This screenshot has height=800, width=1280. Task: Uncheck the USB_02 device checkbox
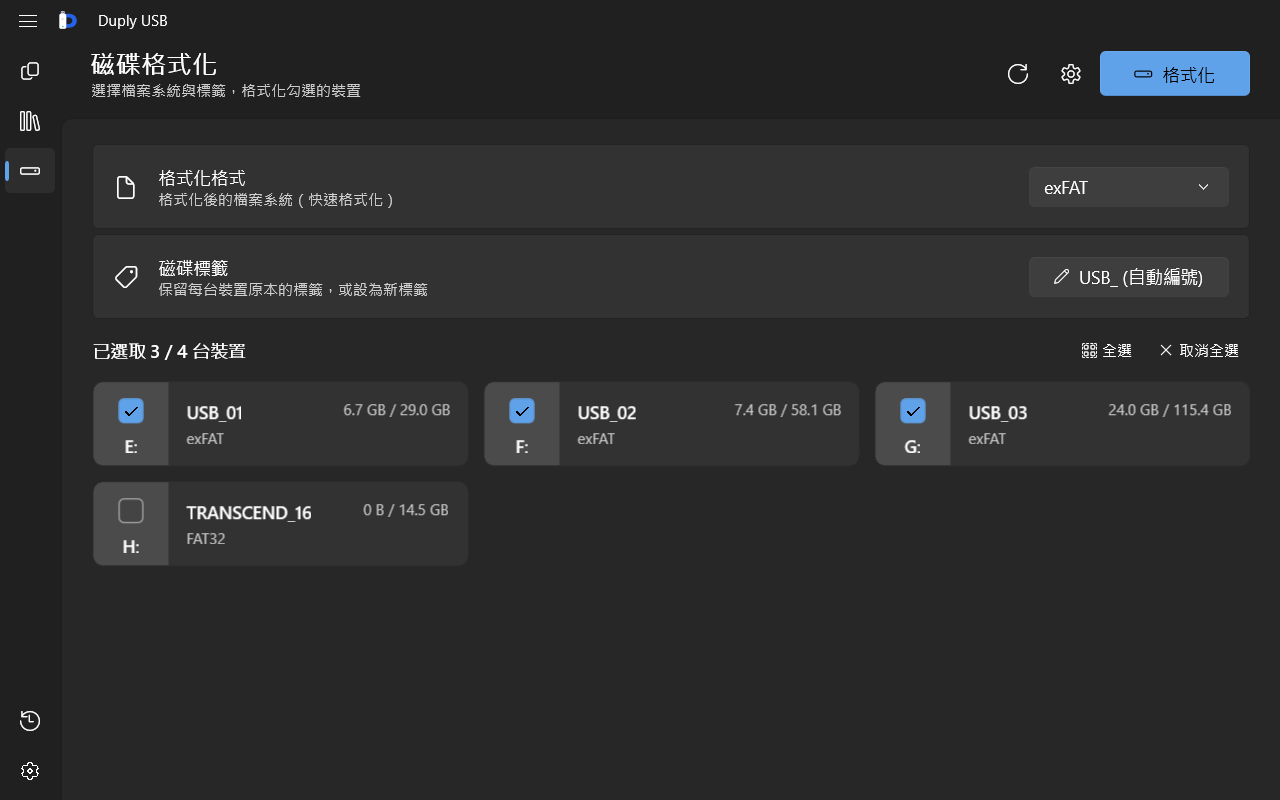click(x=522, y=411)
